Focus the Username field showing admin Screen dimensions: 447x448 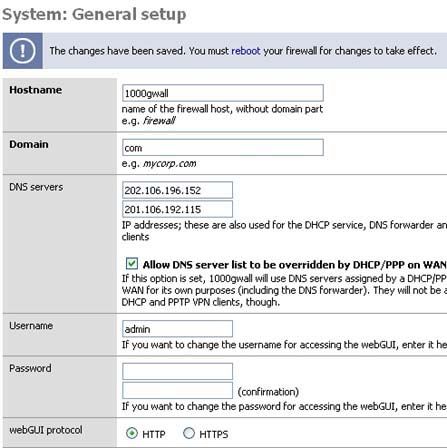pyautogui.click(x=177, y=329)
